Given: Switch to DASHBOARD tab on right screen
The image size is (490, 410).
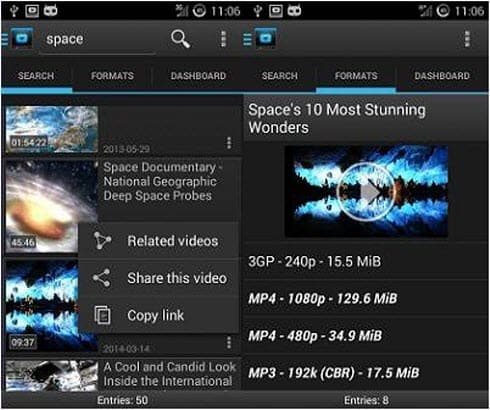Looking at the screenshot, I should click(x=442, y=76).
